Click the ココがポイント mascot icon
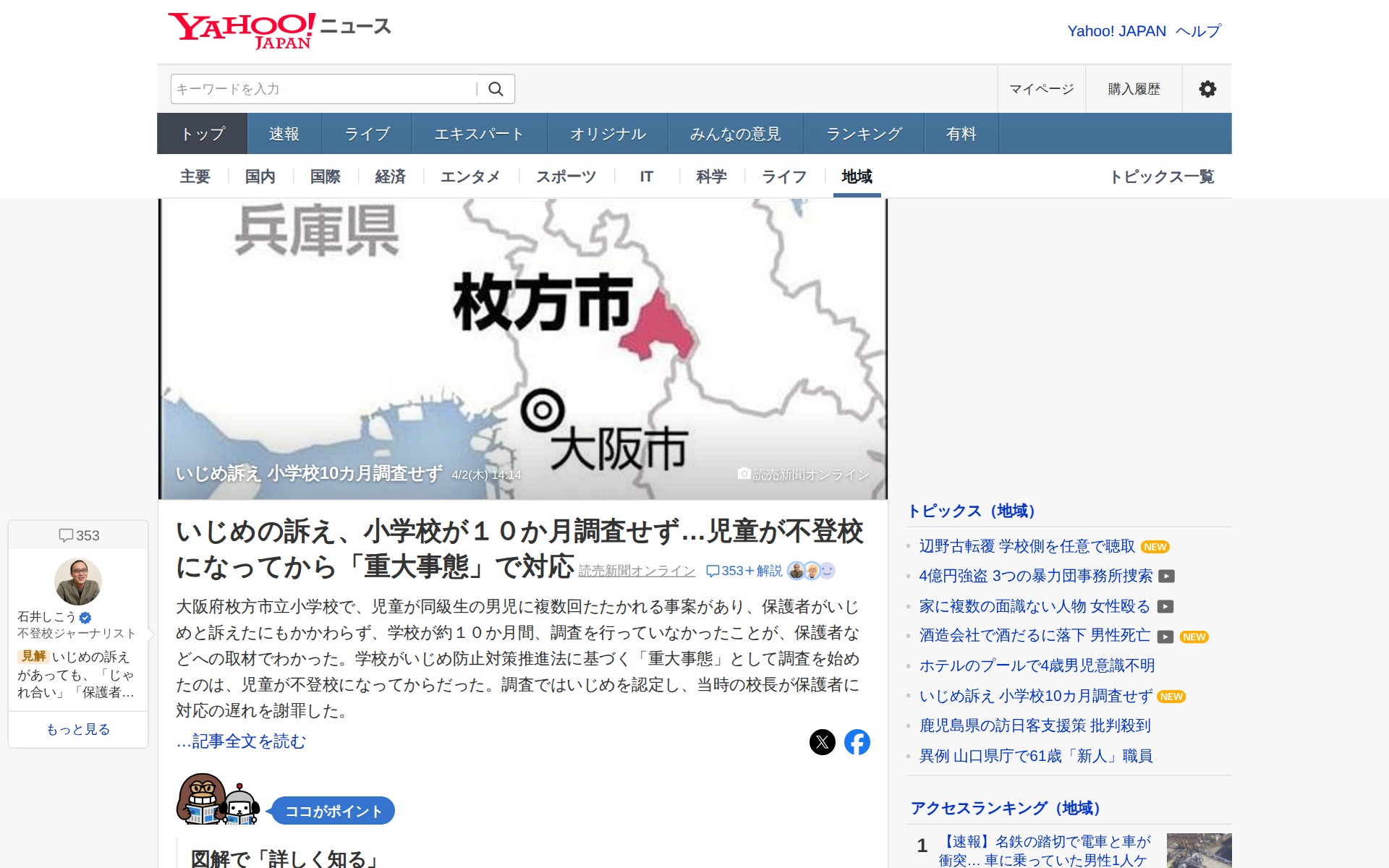The height and width of the screenshot is (868, 1389). (218, 800)
